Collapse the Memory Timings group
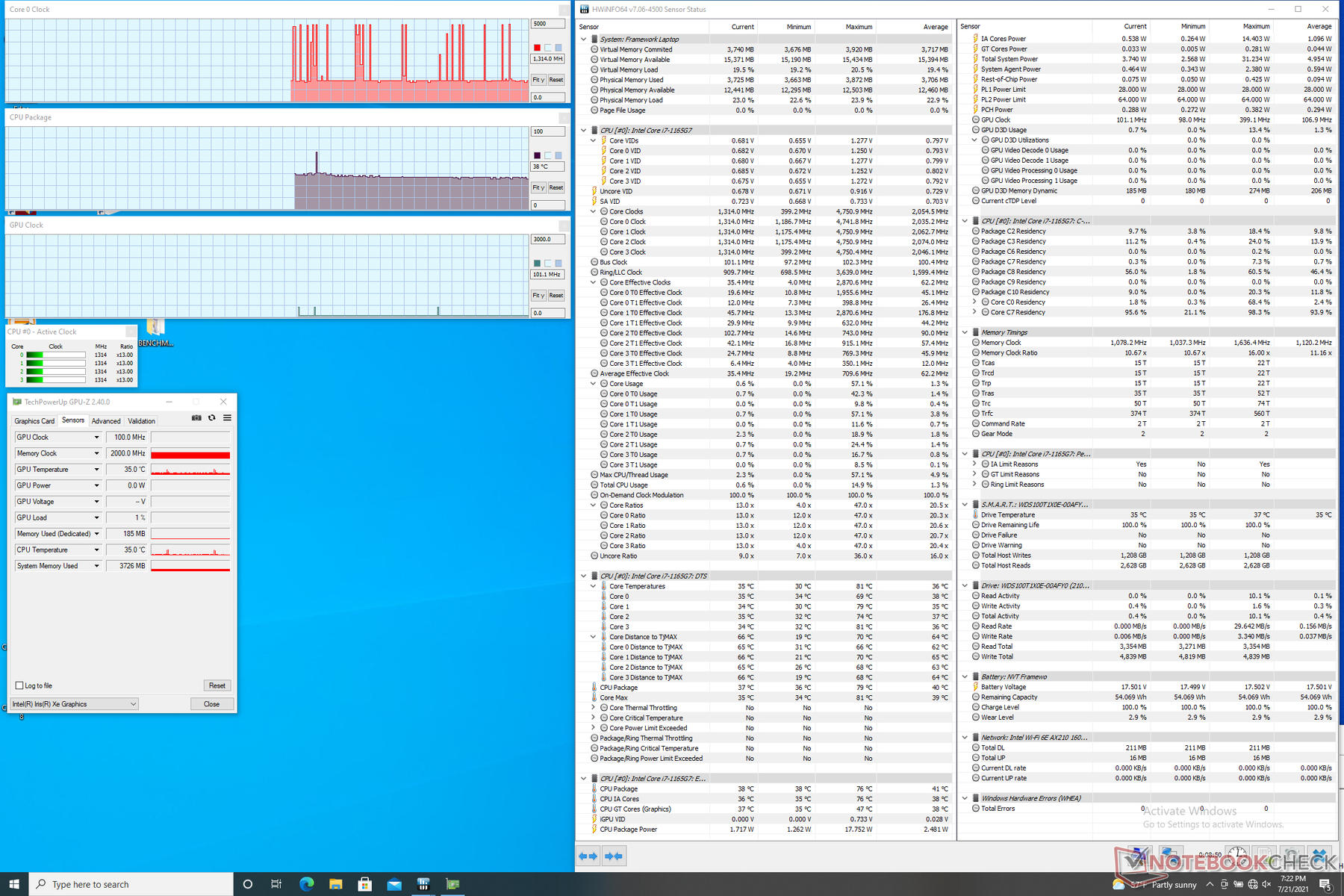This screenshot has width=1344, height=896. click(x=965, y=332)
